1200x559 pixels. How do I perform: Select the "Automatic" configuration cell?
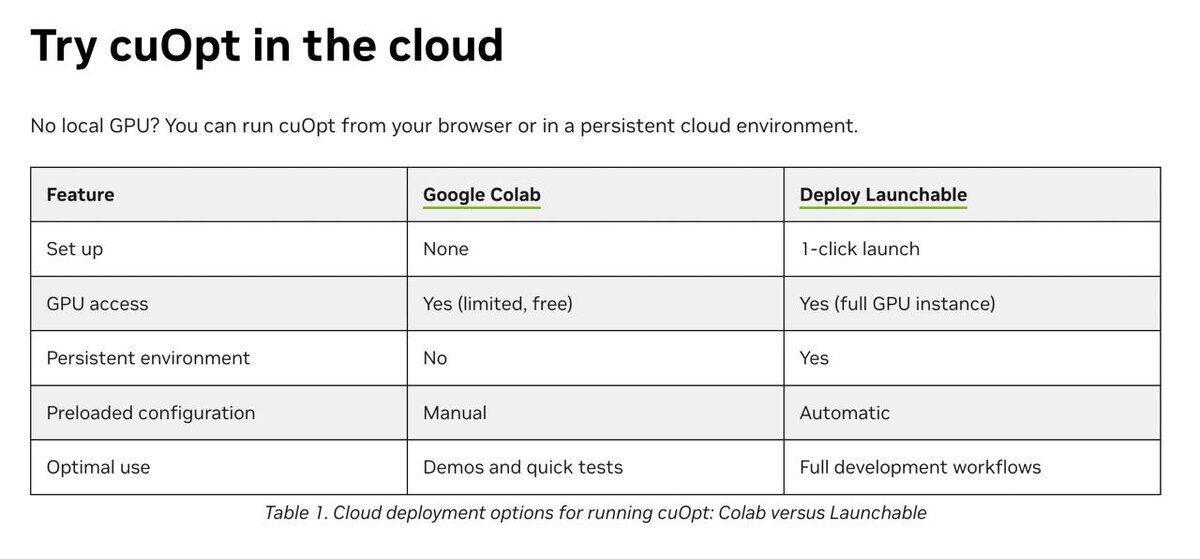click(x=844, y=412)
